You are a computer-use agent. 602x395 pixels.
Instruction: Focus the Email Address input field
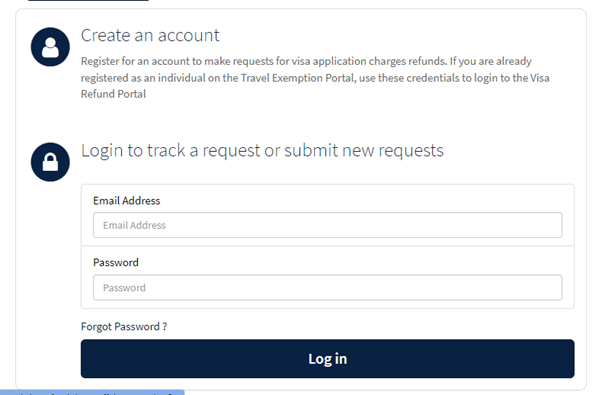click(x=327, y=225)
